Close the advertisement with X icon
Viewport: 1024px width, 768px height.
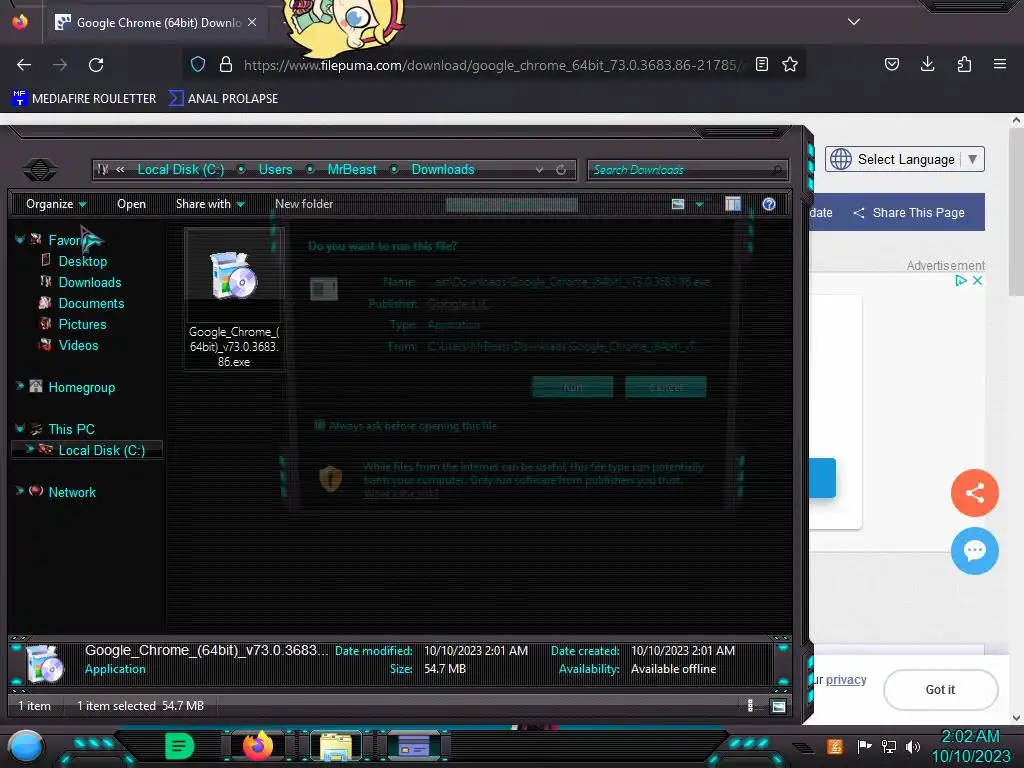pos(978,280)
